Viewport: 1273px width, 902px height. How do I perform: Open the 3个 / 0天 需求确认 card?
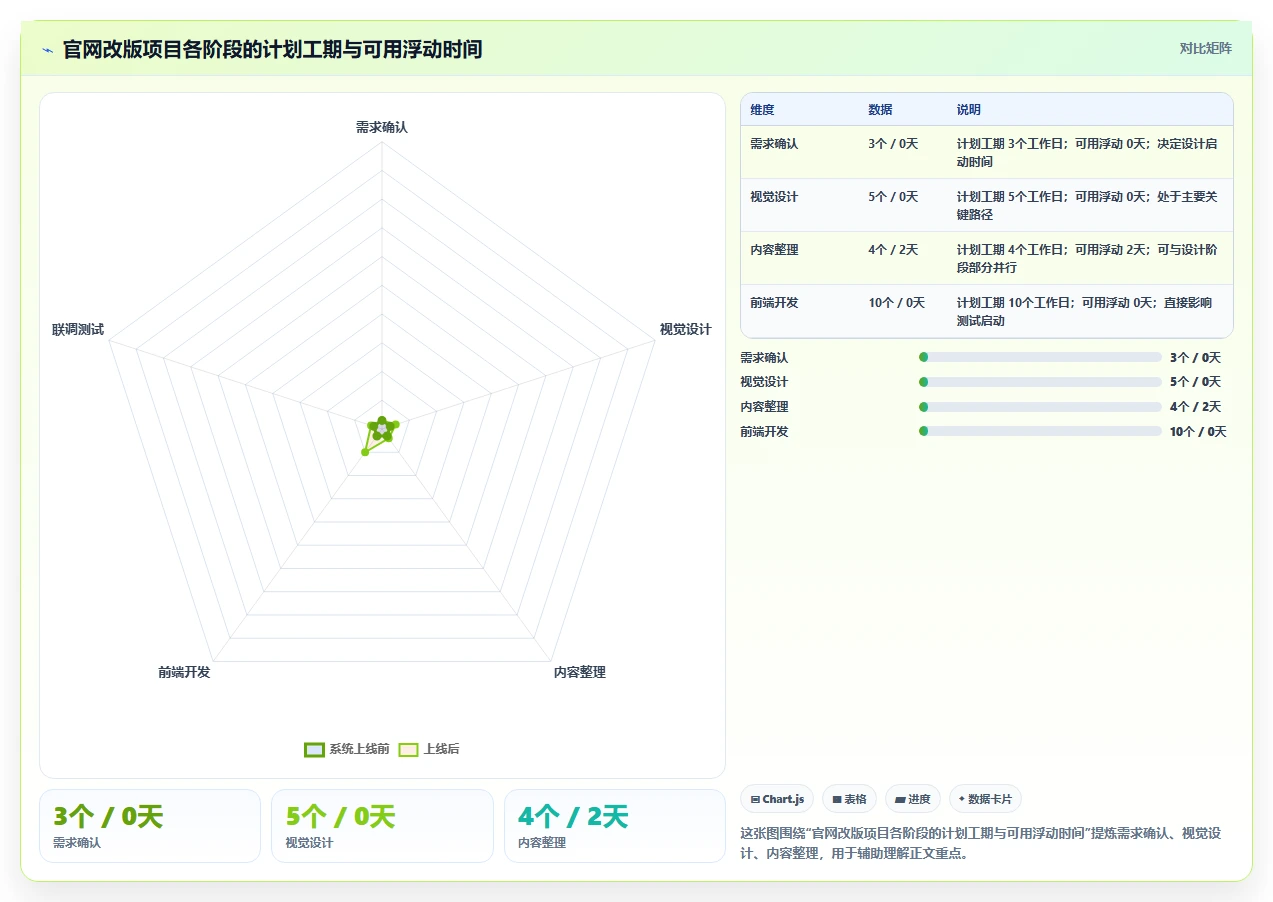click(x=150, y=826)
